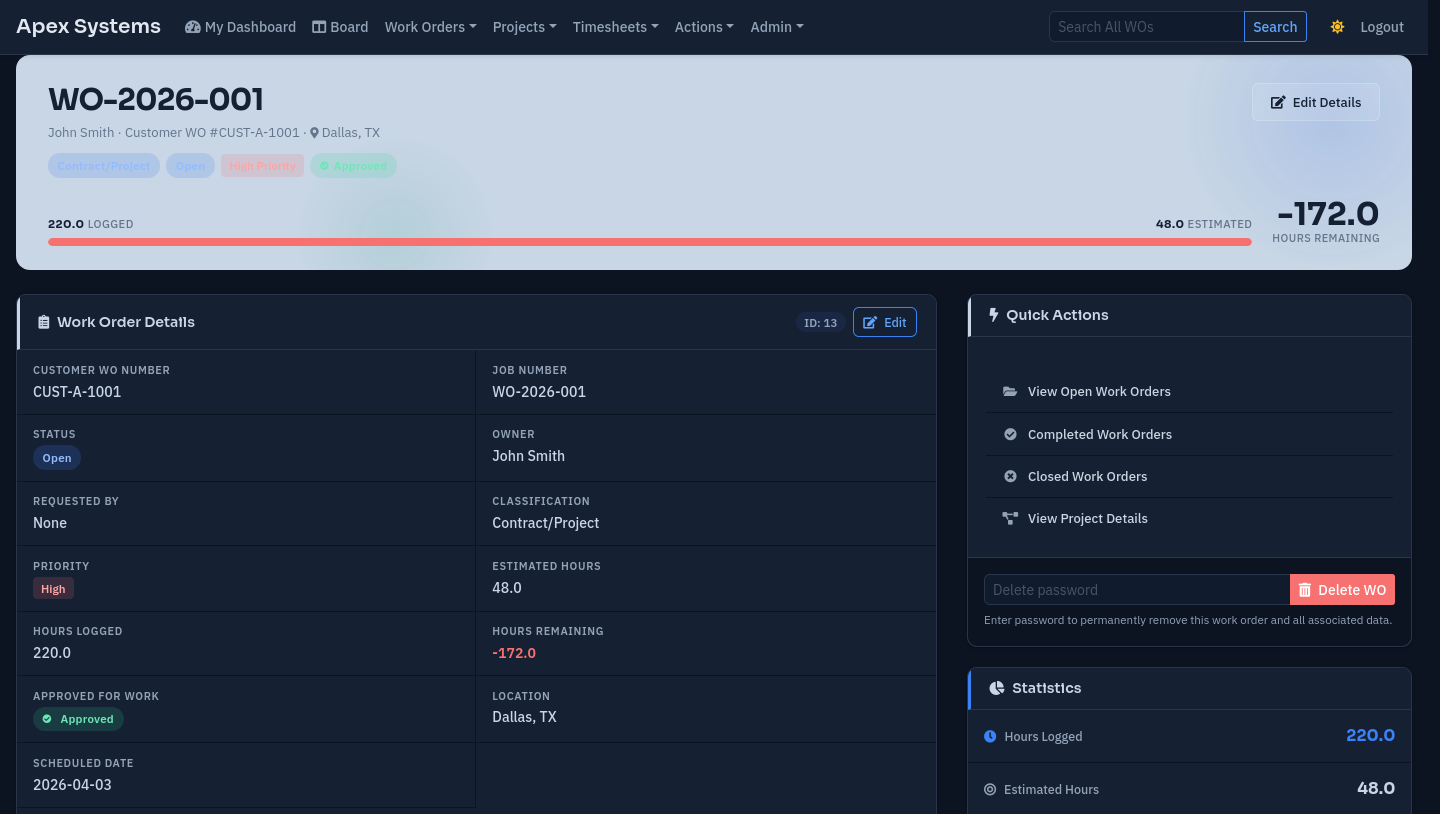1440x814 pixels.
Task: Click the diagram icon beside View Project Details
Action: pos(1010,519)
